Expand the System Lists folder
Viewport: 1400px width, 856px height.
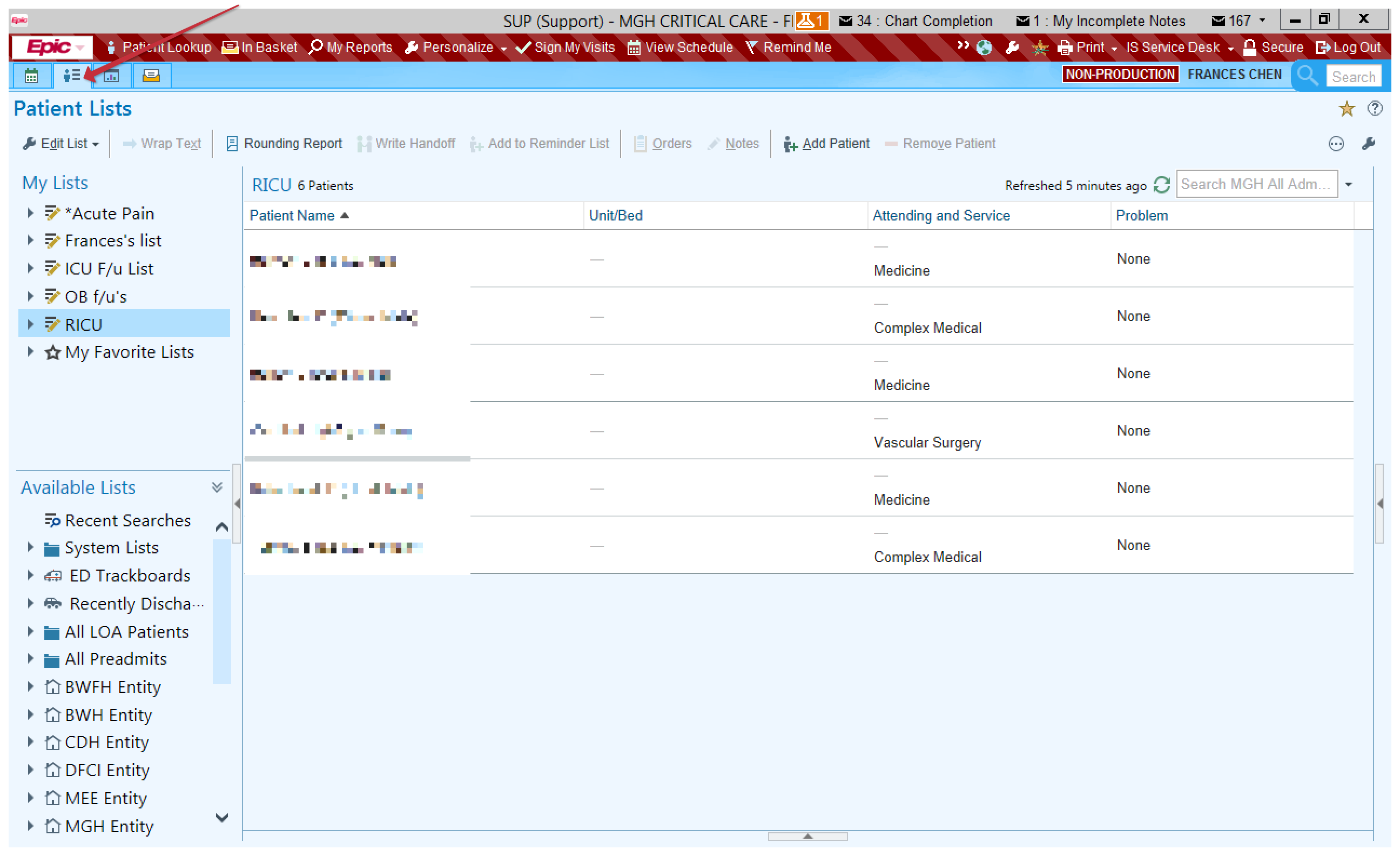pyautogui.click(x=31, y=547)
